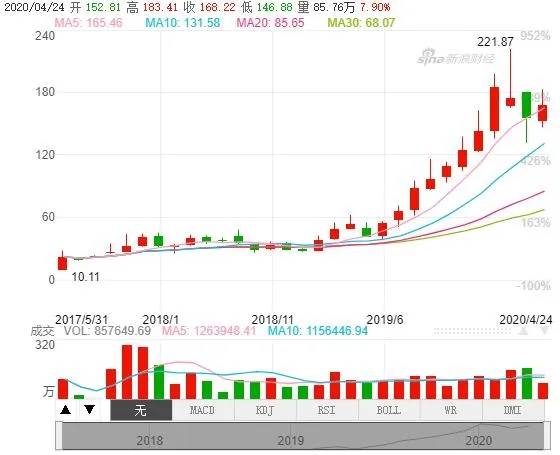Click the 2020/04/24 date in header

(35, 7)
